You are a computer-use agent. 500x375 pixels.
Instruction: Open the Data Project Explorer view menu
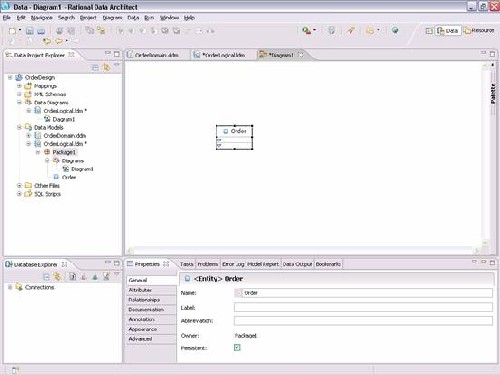117,65
